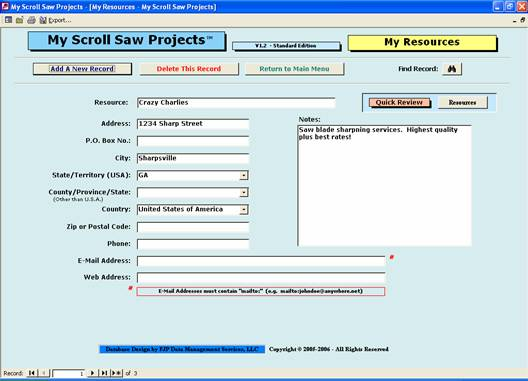Click Return to Main Menu button
The height and width of the screenshot is (381, 528).
294,69
